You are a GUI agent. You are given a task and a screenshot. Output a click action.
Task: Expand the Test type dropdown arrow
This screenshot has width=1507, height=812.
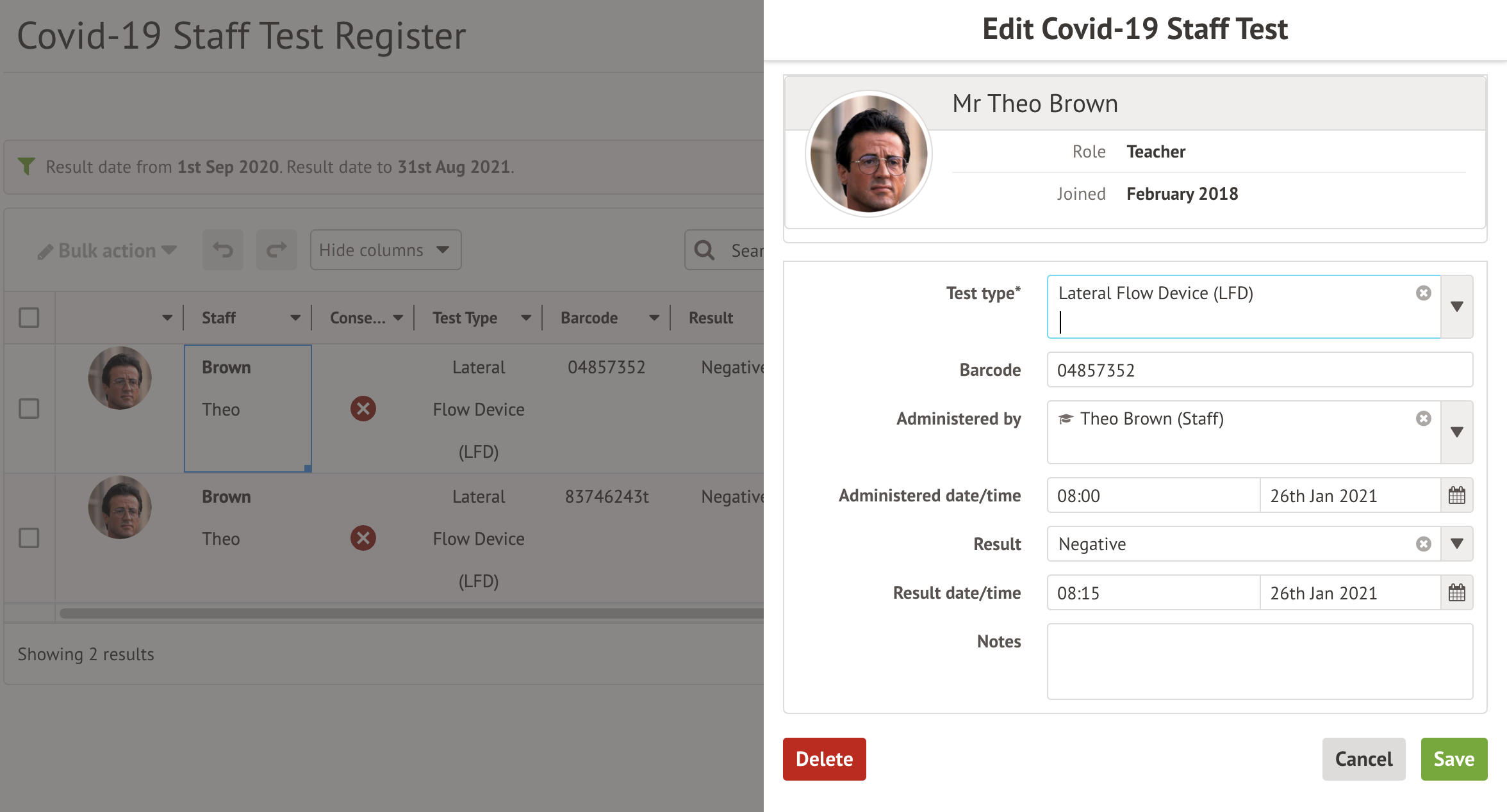pyautogui.click(x=1456, y=307)
